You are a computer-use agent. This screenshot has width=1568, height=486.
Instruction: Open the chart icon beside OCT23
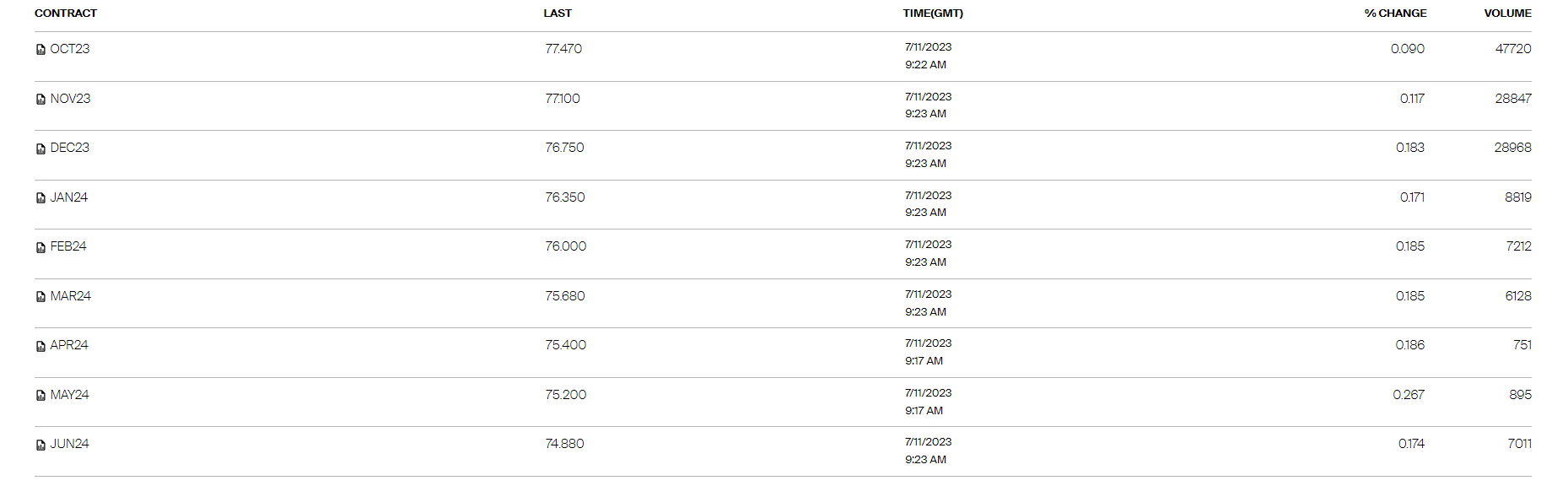[x=40, y=50]
